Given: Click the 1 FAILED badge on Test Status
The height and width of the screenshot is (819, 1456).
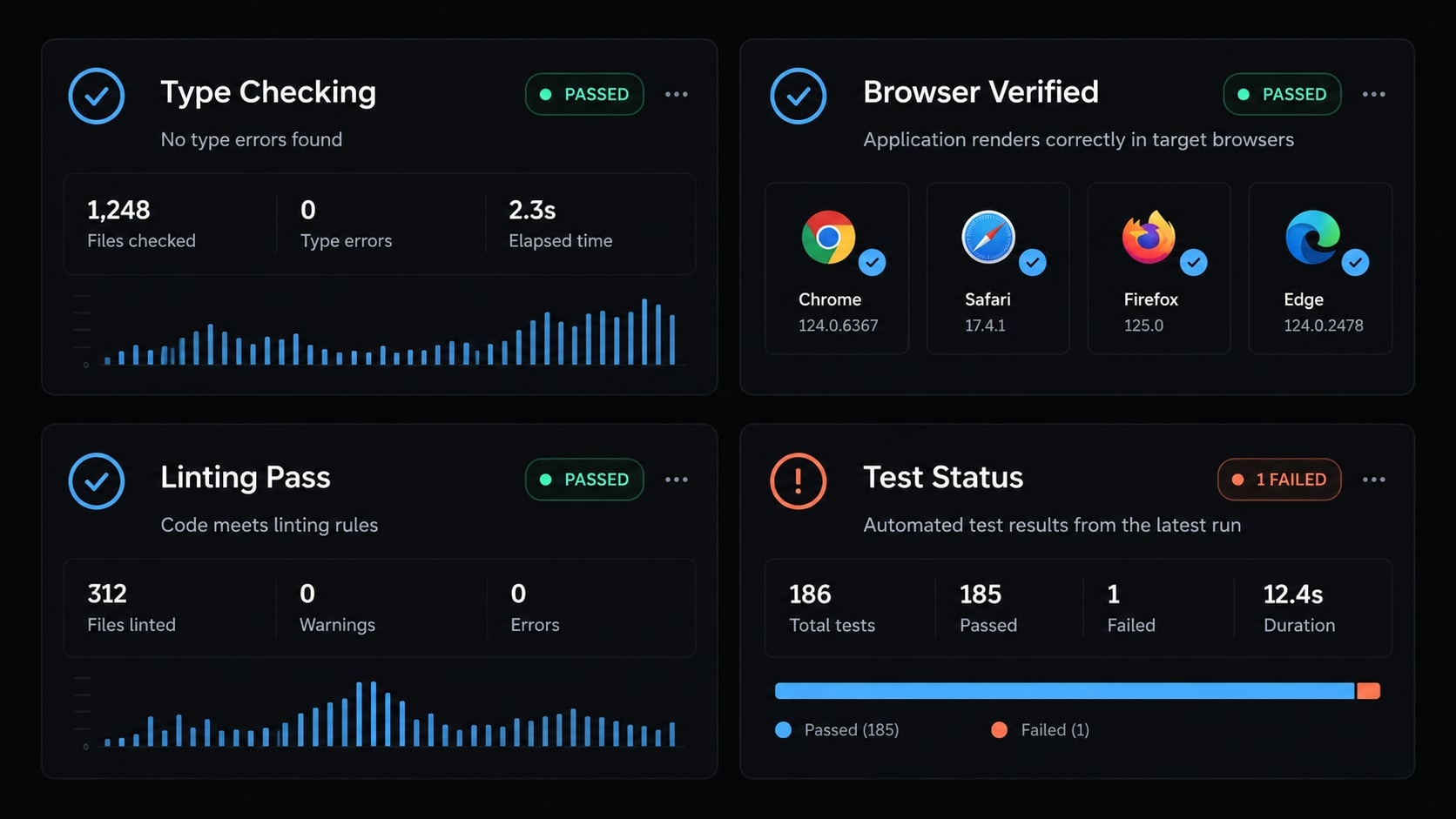Looking at the screenshot, I should pyautogui.click(x=1279, y=480).
